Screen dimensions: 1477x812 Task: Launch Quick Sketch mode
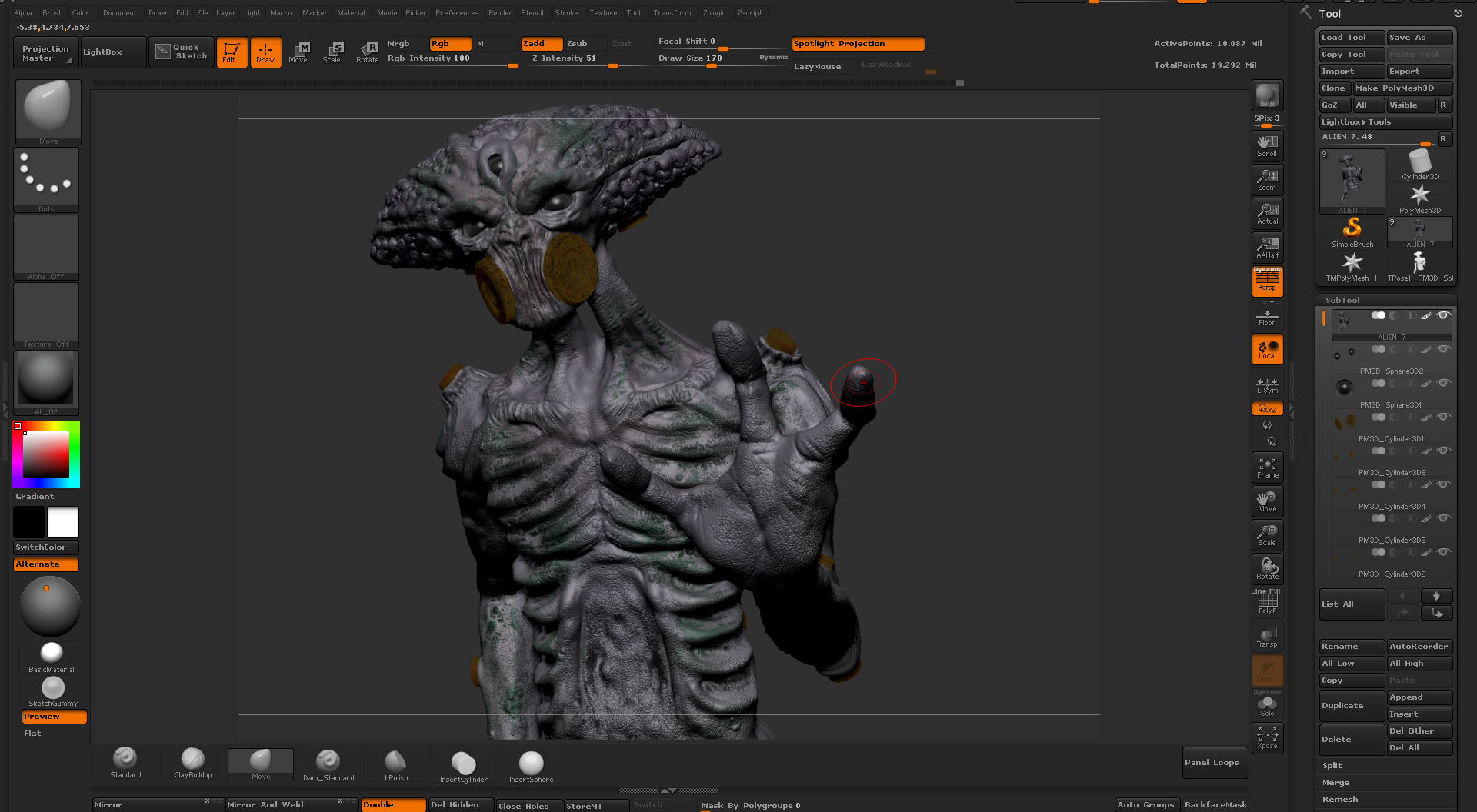click(182, 52)
